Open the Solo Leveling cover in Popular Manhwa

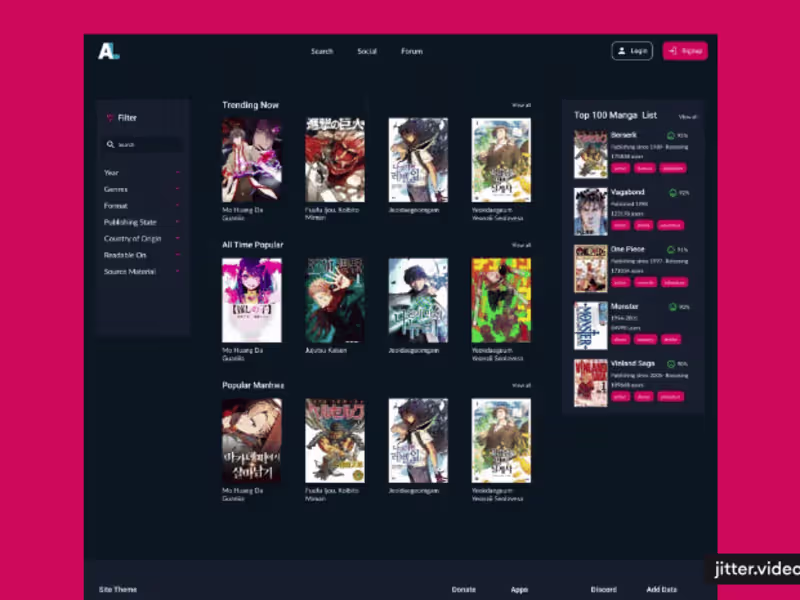click(418, 441)
